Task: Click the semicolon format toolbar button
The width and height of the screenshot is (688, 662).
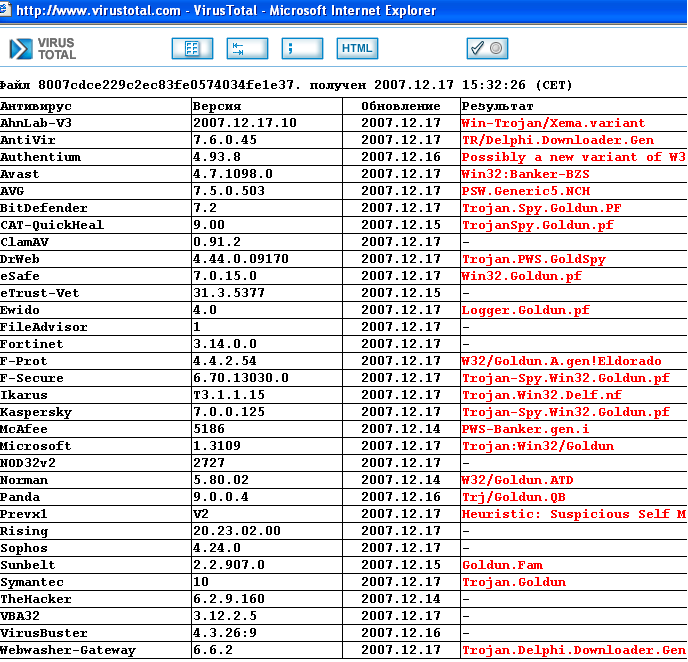Action: click(x=302, y=48)
